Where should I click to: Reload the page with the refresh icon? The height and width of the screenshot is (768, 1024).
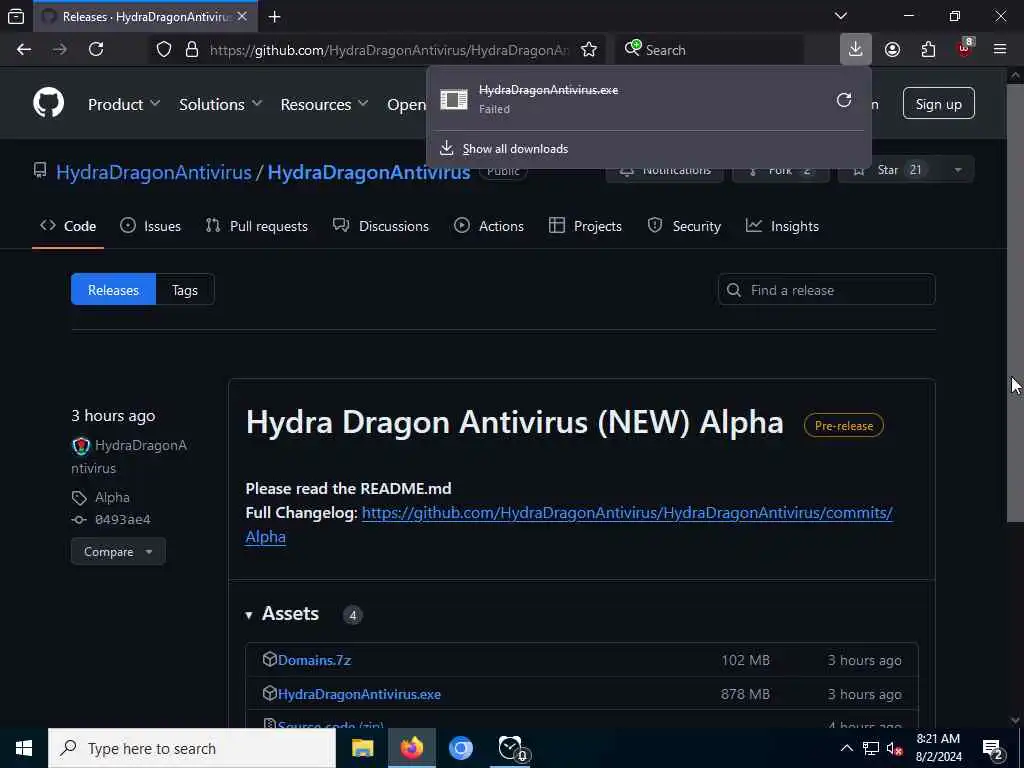96,50
